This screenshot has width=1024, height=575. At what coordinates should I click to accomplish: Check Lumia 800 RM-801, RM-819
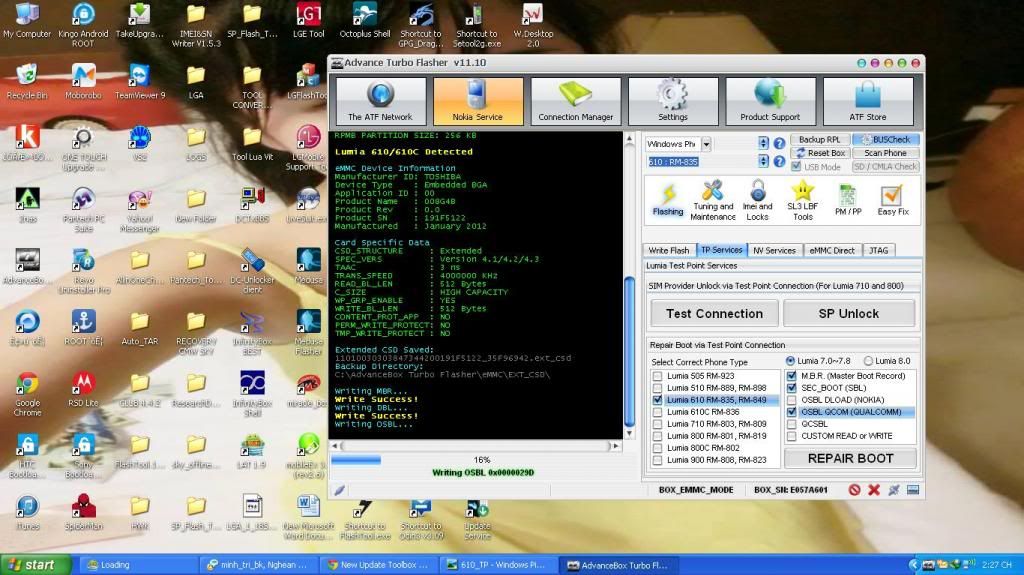pyautogui.click(x=658, y=436)
